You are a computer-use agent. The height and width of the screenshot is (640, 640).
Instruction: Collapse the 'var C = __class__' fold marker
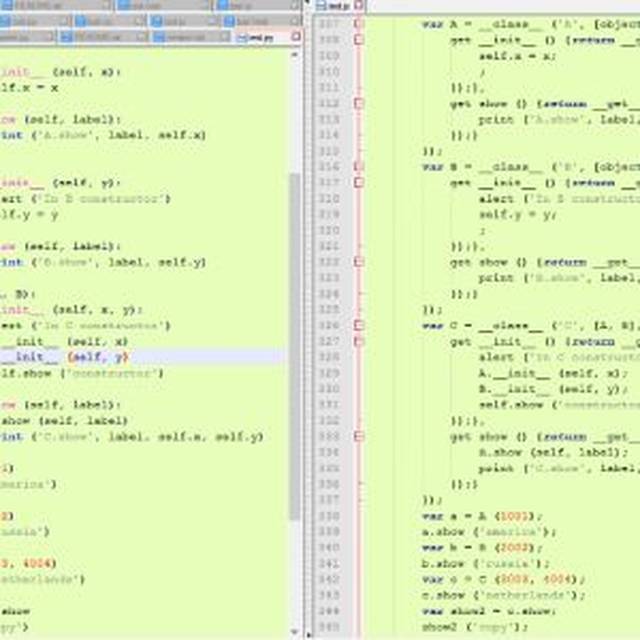359,325
